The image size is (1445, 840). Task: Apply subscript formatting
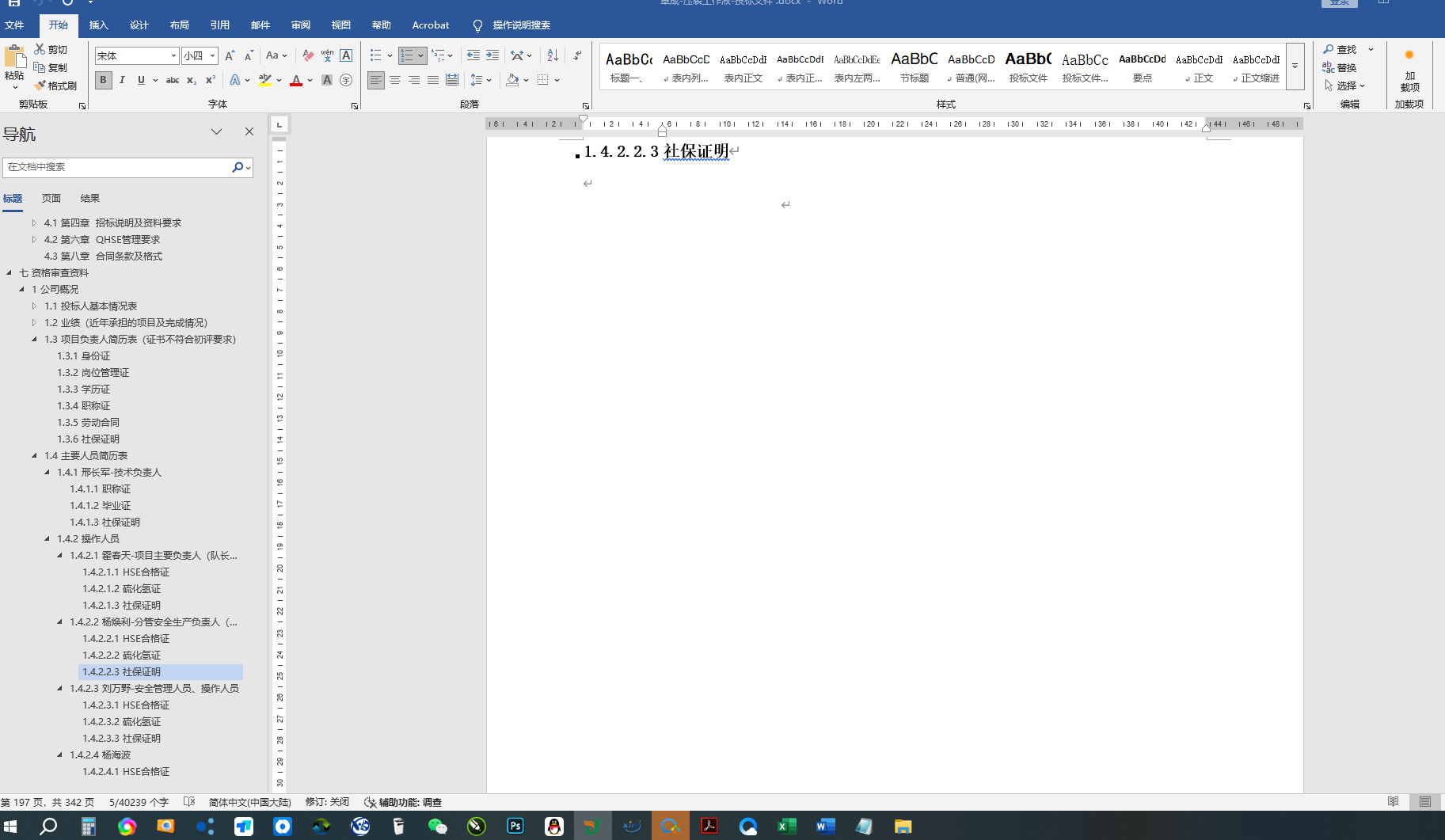pos(192,80)
